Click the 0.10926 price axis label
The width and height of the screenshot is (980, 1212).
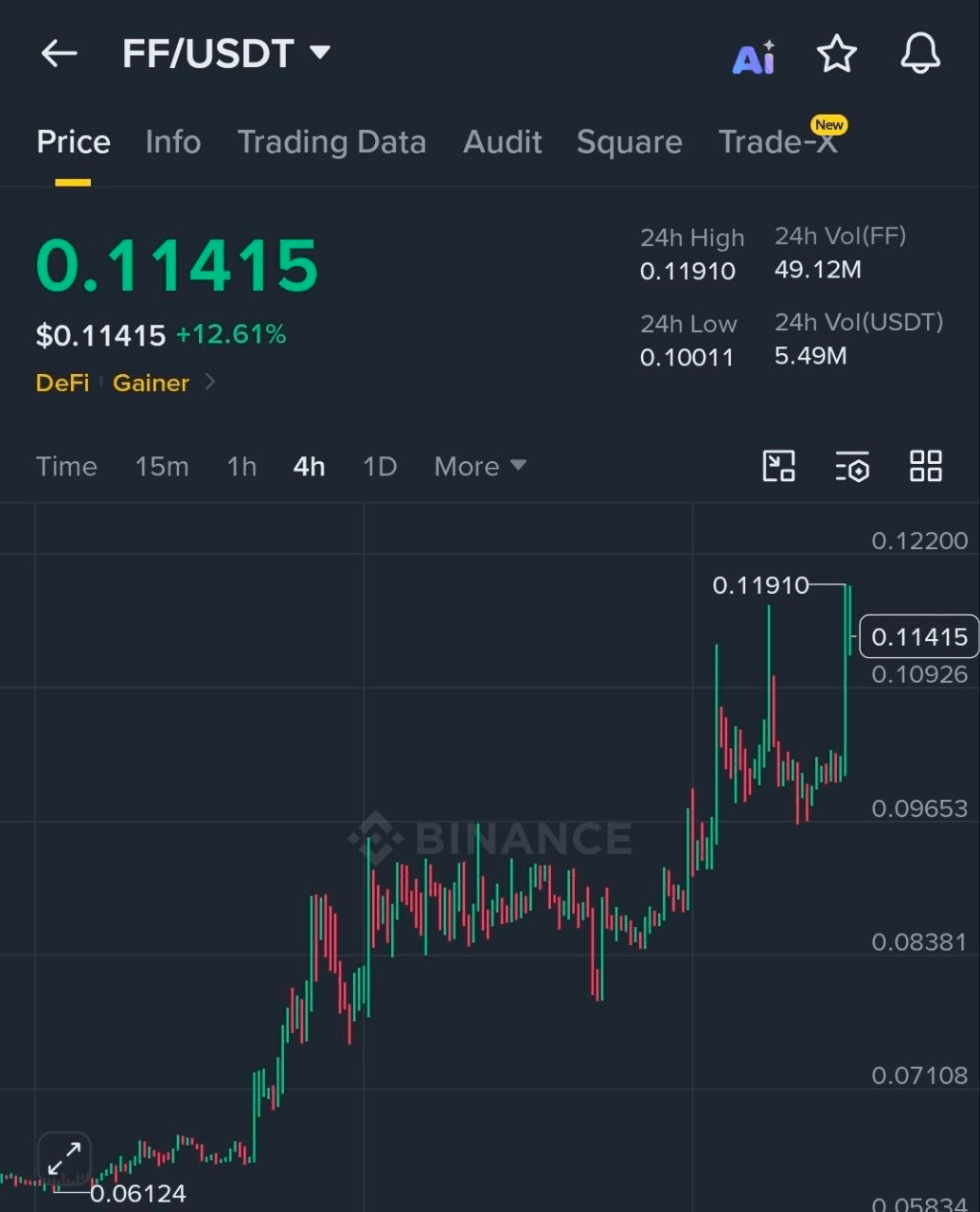point(919,674)
